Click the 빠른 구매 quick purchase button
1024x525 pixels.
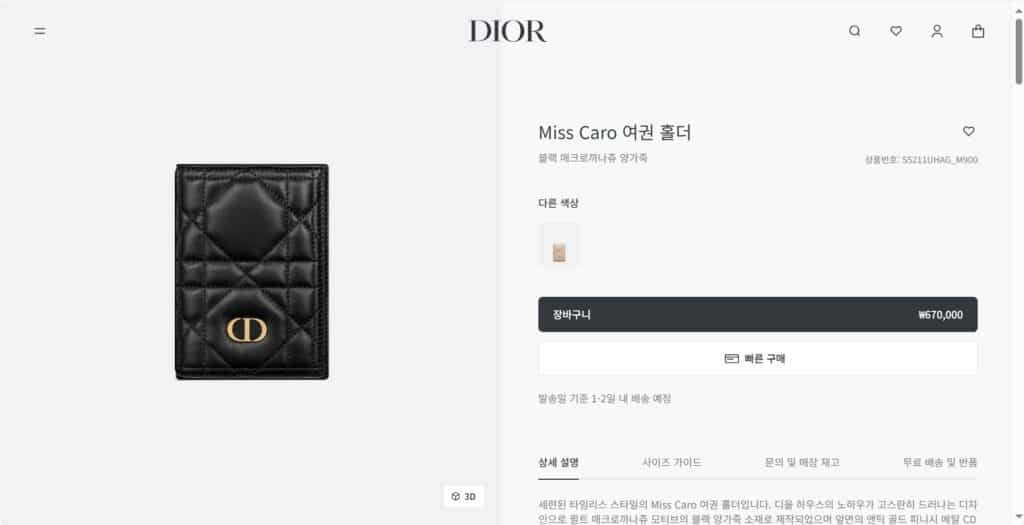tap(758, 358)
